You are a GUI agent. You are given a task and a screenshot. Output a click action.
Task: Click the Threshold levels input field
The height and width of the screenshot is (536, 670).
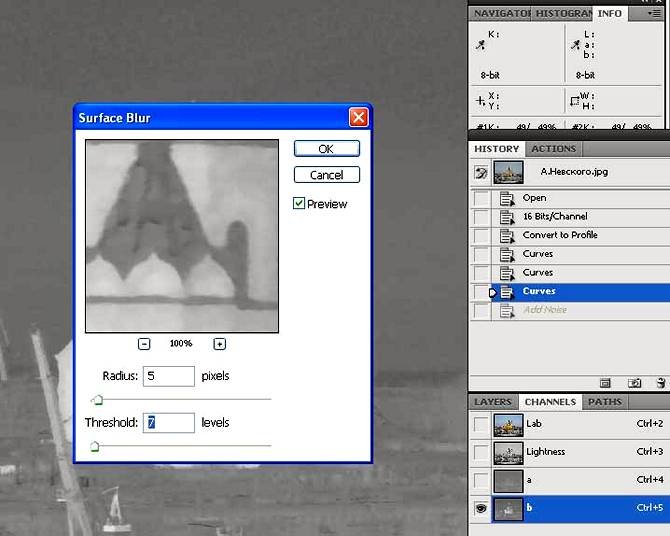coord(169,423)
